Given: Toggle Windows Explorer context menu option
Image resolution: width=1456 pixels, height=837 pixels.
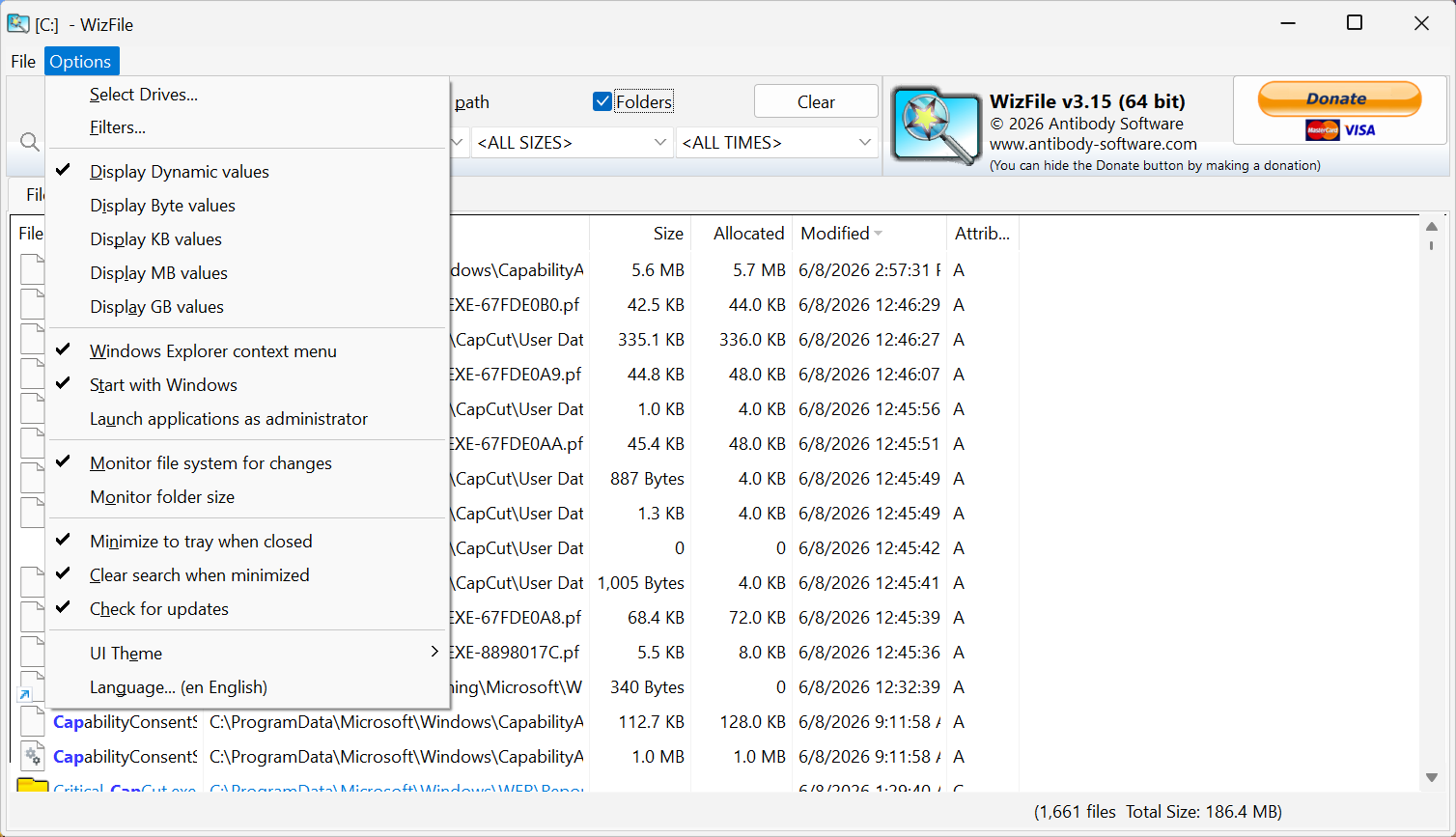Looking at the screenshot, I should click(247, 351).
